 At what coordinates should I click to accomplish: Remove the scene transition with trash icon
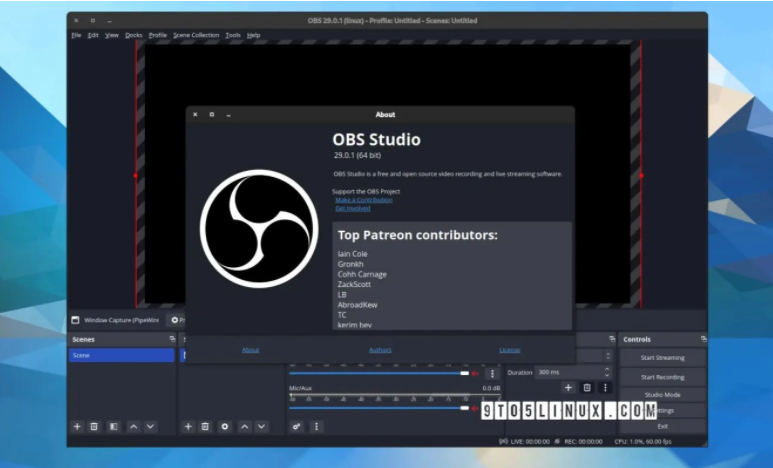tap(587, 387)
